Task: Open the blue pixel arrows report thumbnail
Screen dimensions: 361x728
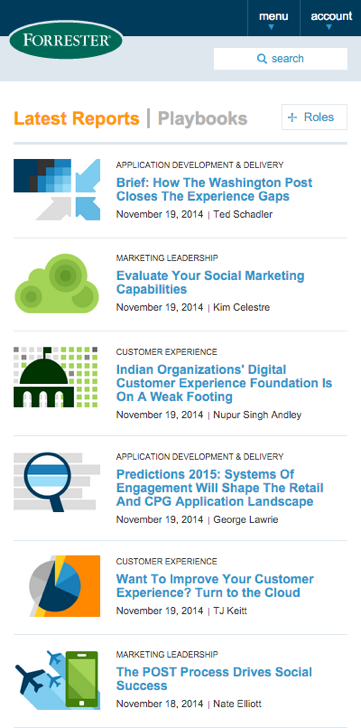Action: point(57,189)
